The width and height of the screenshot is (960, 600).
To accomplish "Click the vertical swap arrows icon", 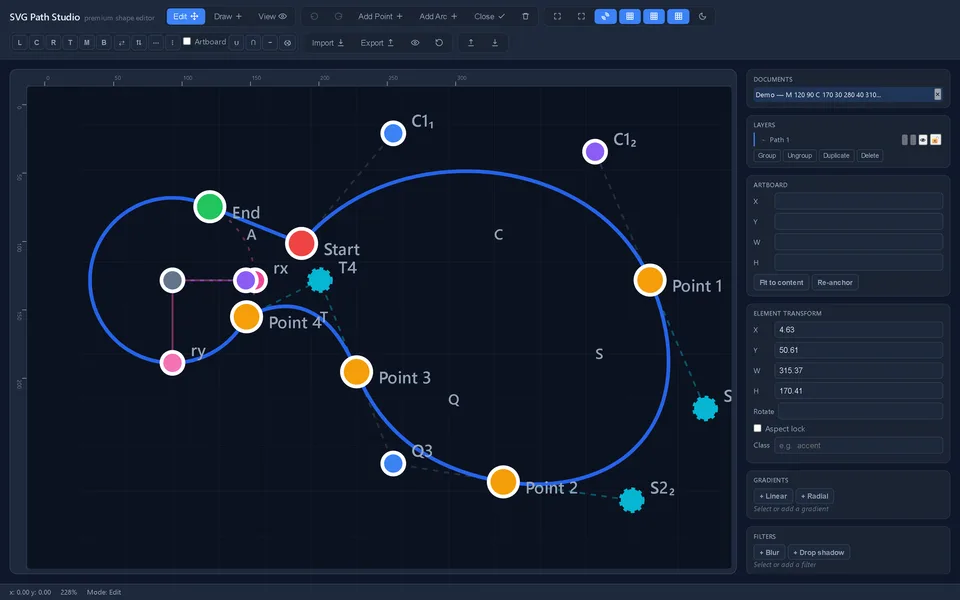I will 138,42.
